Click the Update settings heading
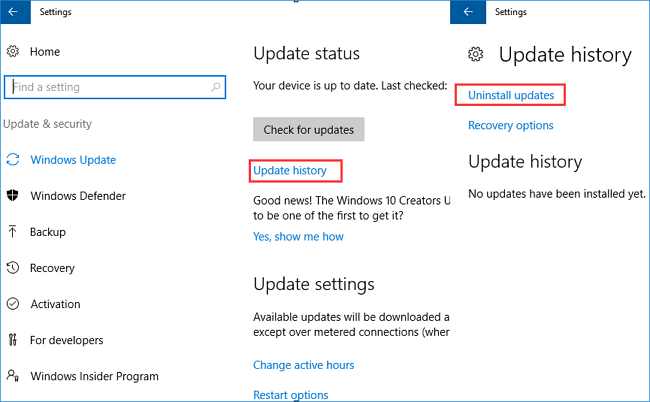 [314, 284]
